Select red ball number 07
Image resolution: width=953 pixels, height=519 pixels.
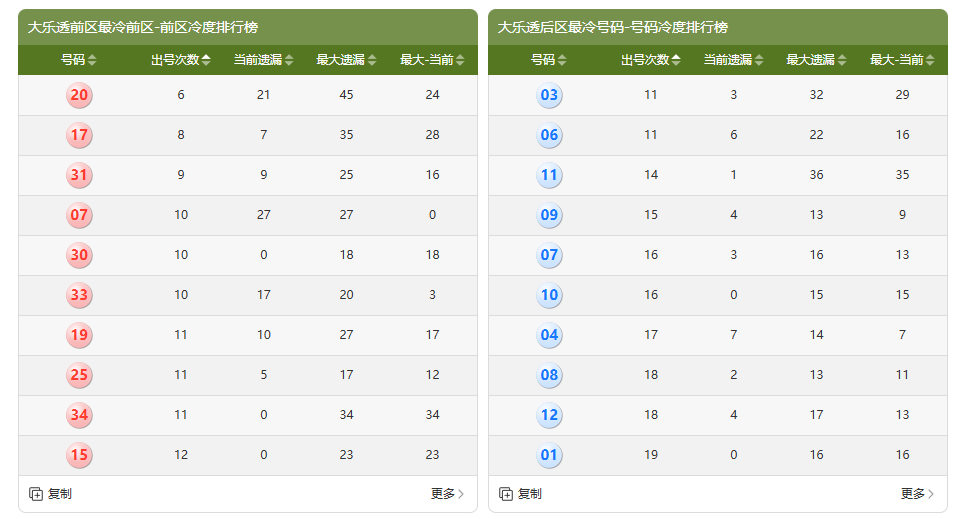[x=79, y=215]
